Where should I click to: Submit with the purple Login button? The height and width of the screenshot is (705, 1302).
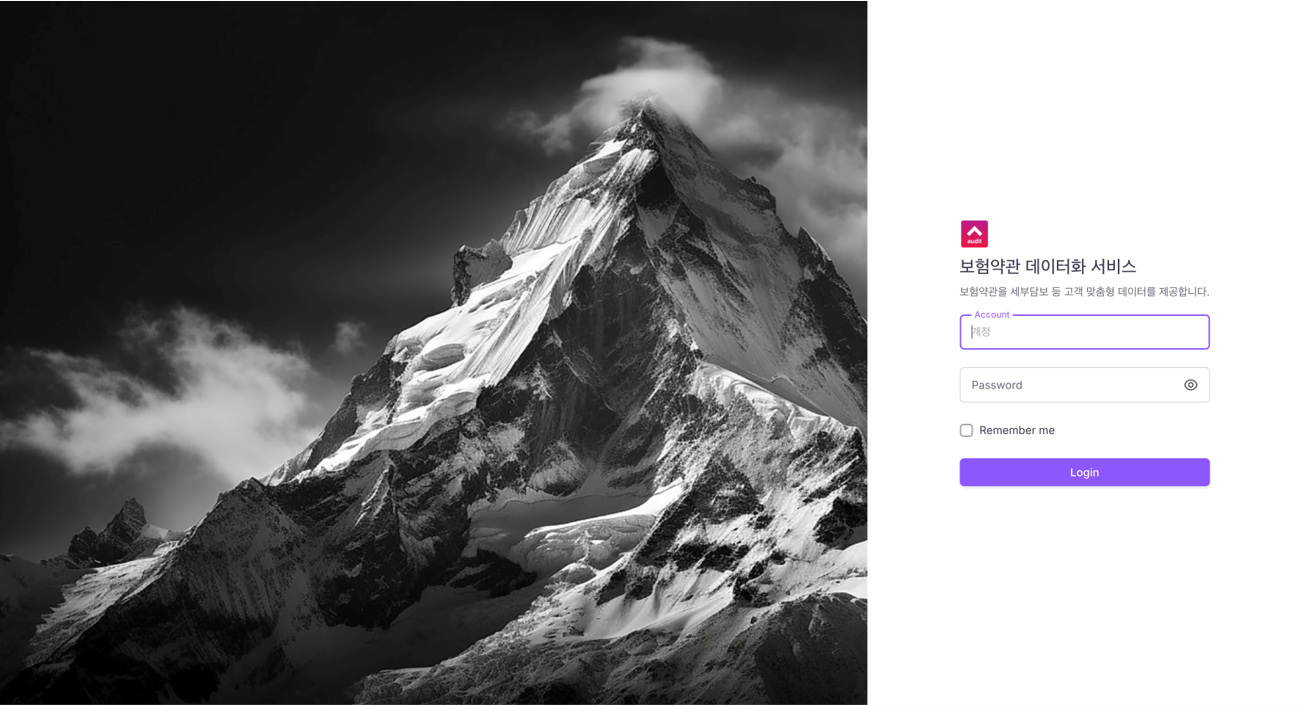(x=1084, y=472)
